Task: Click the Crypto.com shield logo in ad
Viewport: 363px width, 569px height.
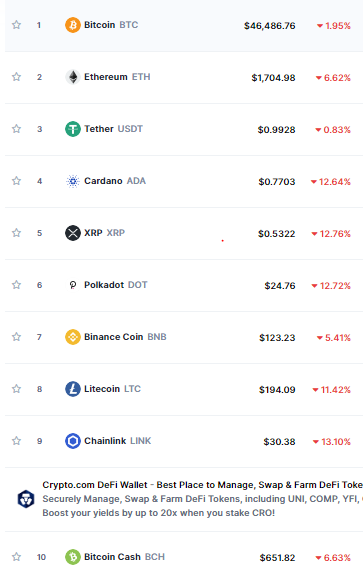Action: tap(26, 499)
